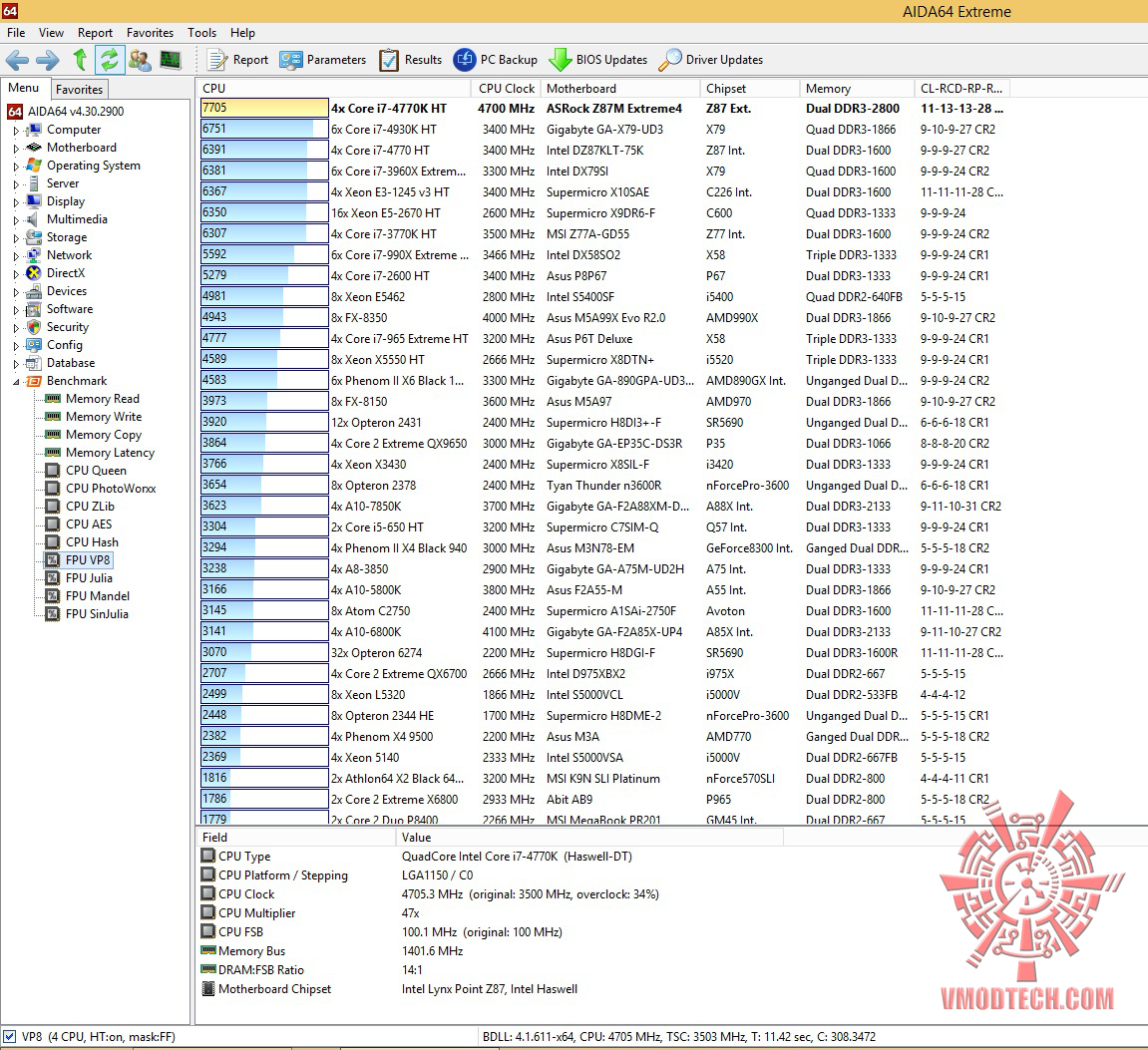Image resolution: width=1148 pixels, height=1050 pixels.
Task: Click the Refresh toolbar icon
Action: [x=109, y=59]
